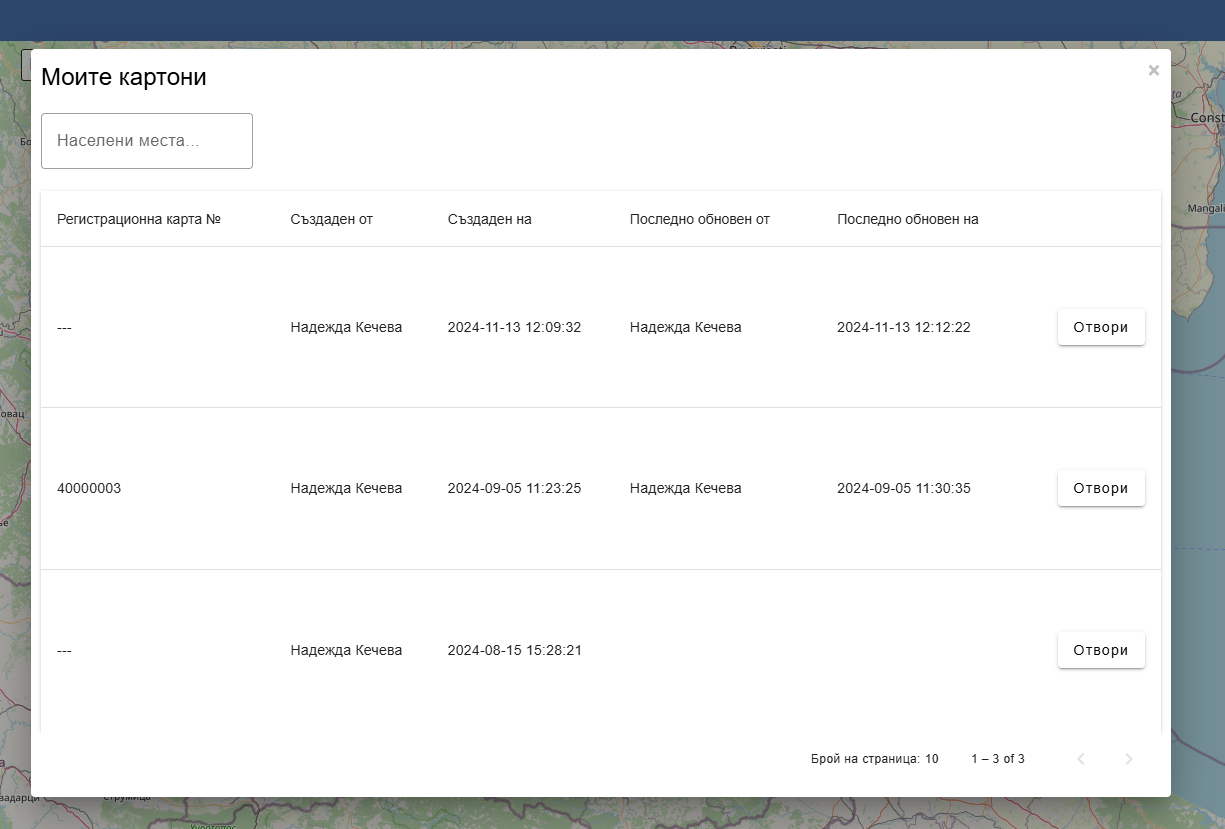Select registration number 40000003 cell
This screenshot has height=829, width=1225.
tap(89, 488)
